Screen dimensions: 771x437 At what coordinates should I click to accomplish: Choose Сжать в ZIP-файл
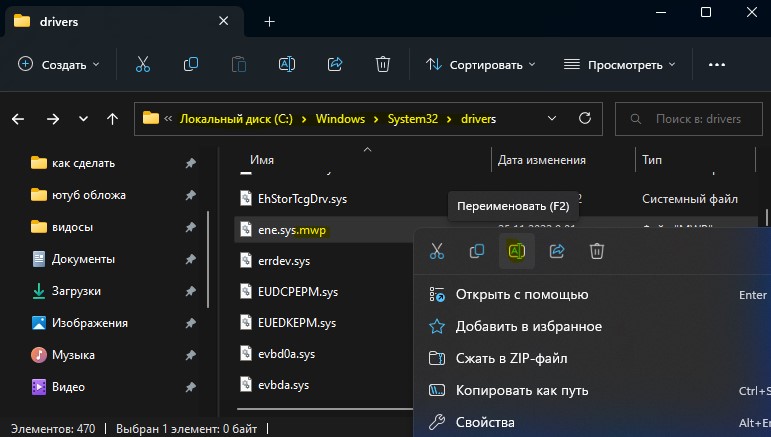pyautogui.click(x=511, y=358)
